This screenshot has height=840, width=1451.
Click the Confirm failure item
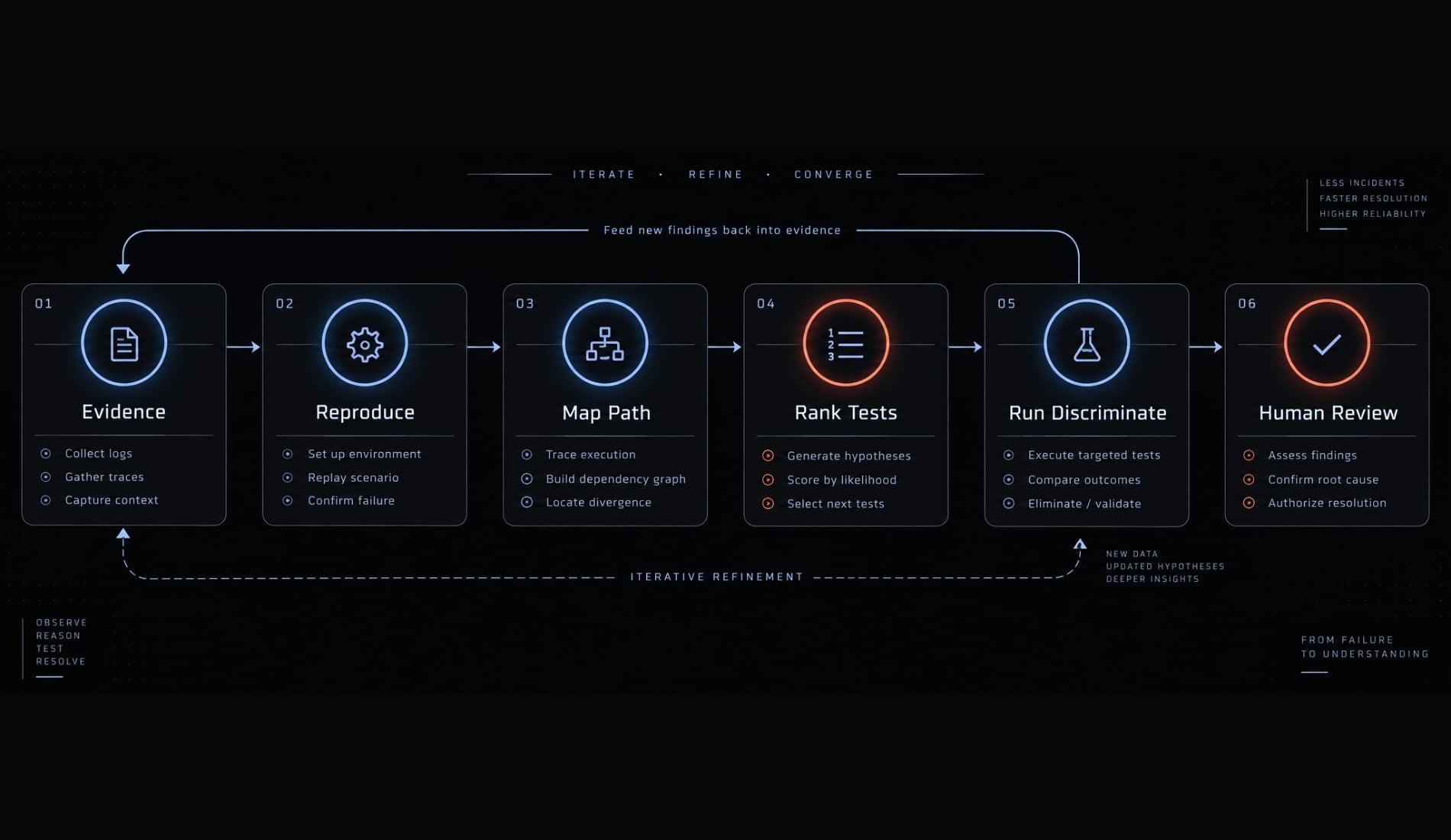point(351,500)
